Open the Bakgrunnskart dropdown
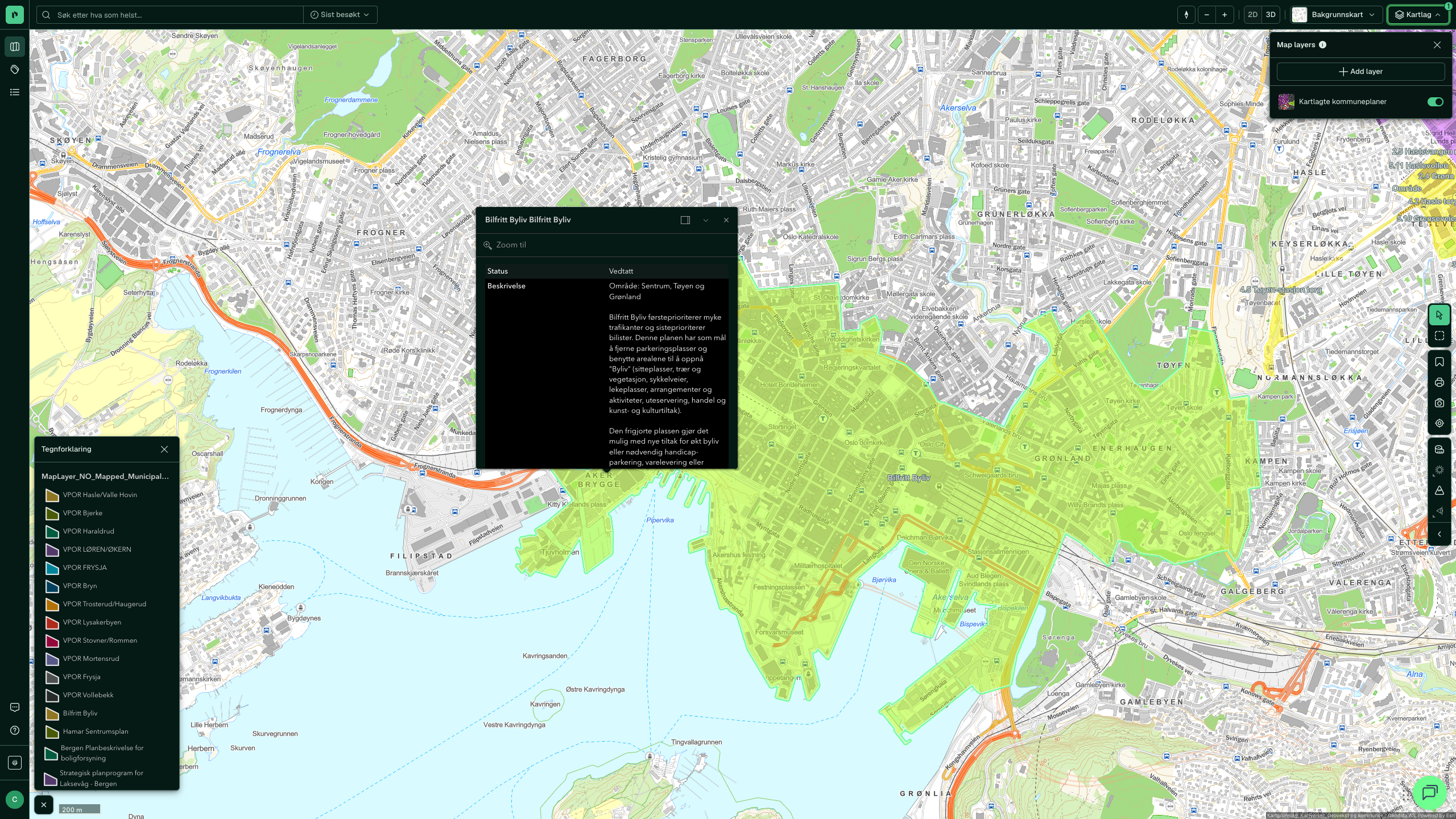This screenshot has height=819, width=1456. (x=1337, y=15)
